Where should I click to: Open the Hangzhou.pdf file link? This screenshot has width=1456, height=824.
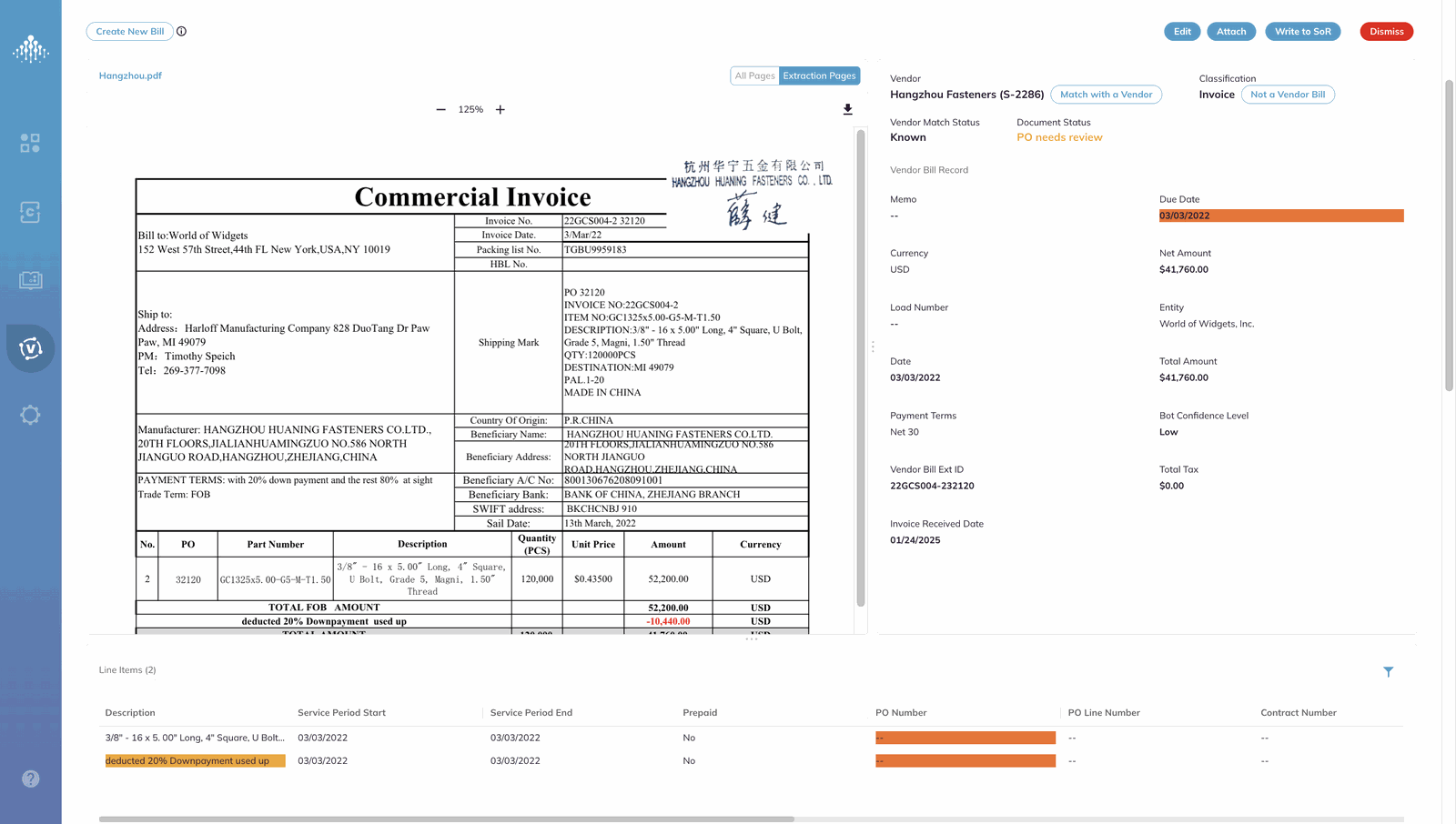(130, 75)
